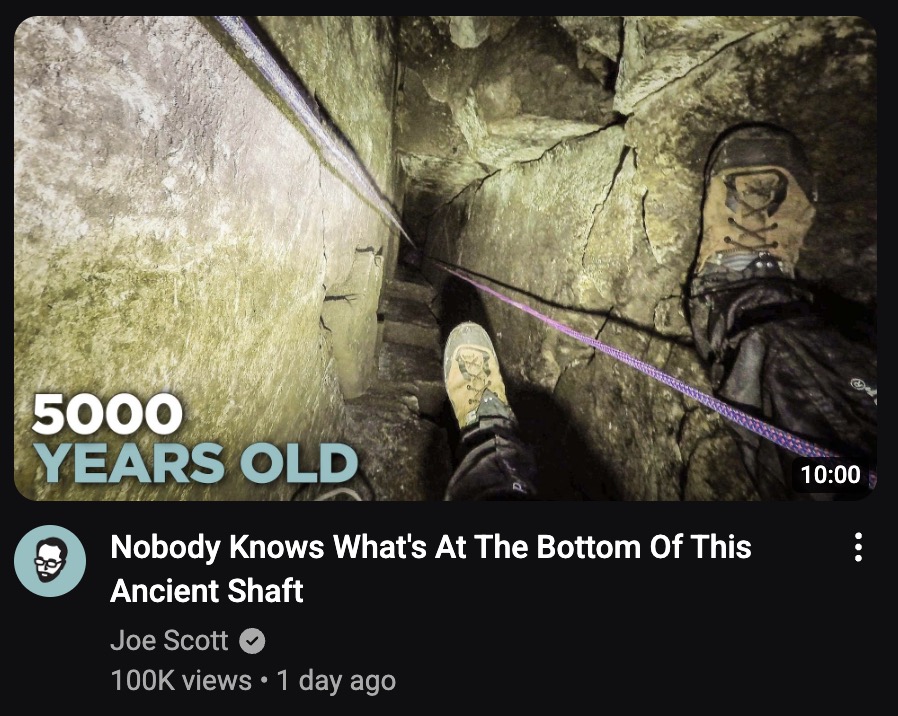The image size is (898, 716).
Task: Click the left boot in the thumbnail
Action: [x=475, y=374]
